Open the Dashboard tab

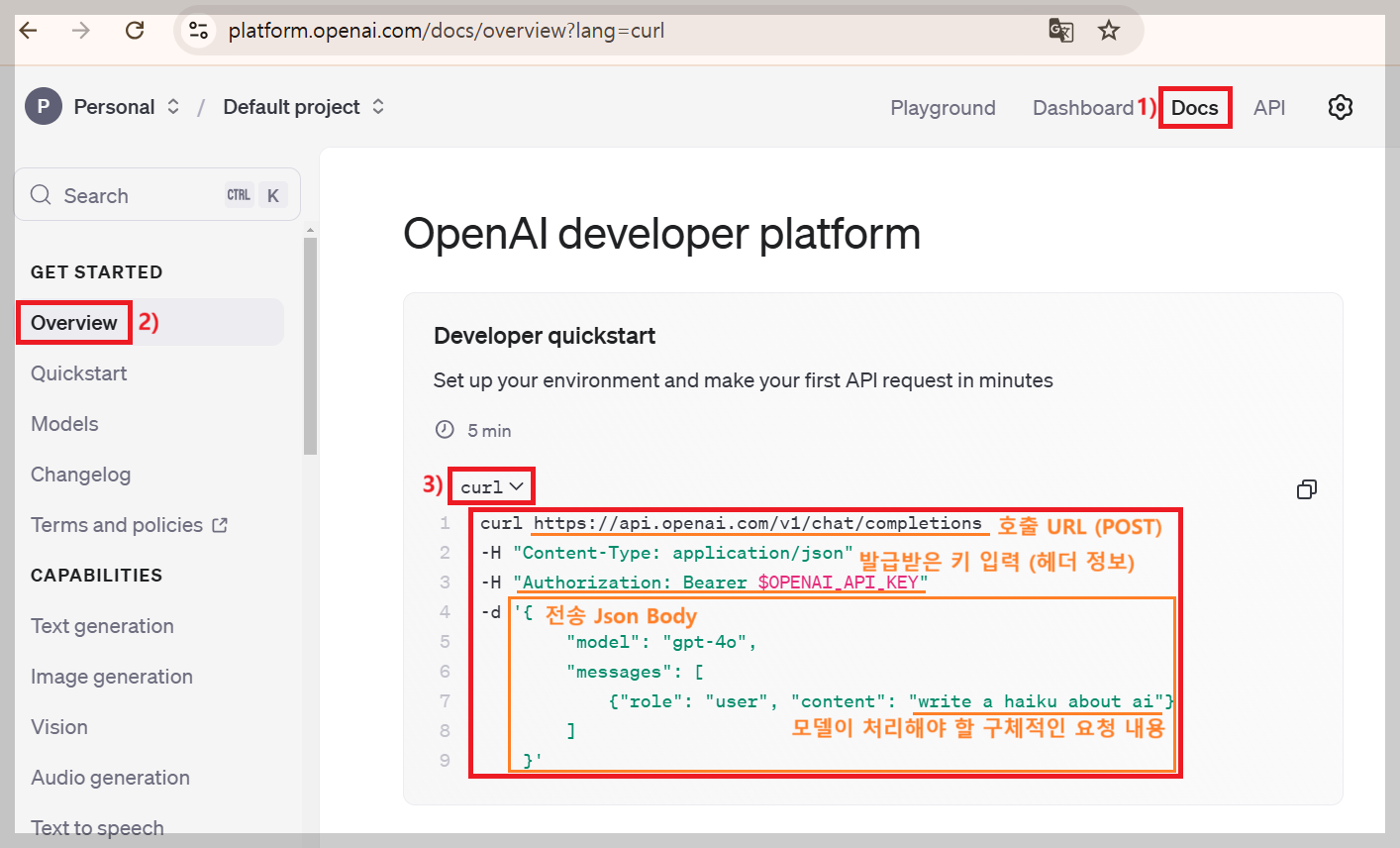coord(1083,108)
